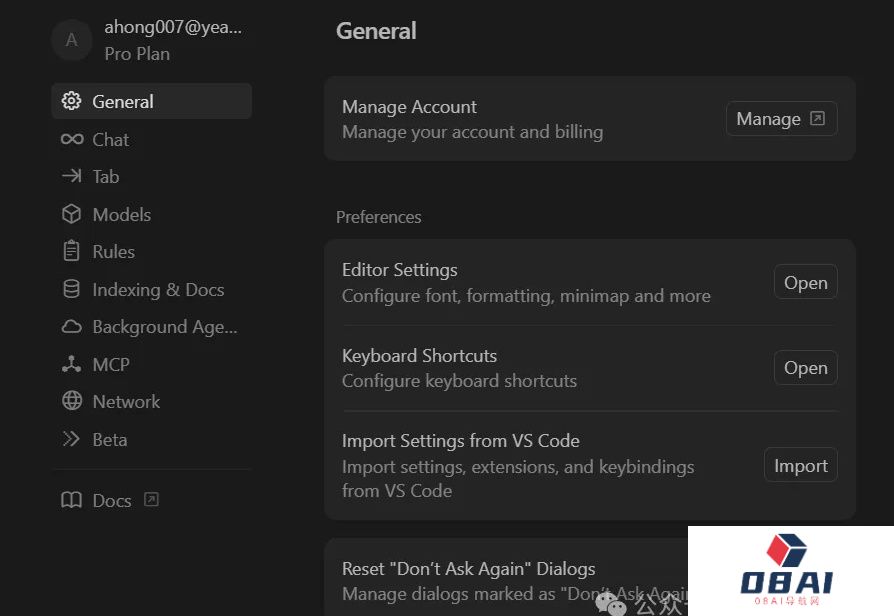The width and height of the screenshot is (894, 616).
Task: Open Keyboard Shortcuts with the Open button
Action: [x=806, y=367]
